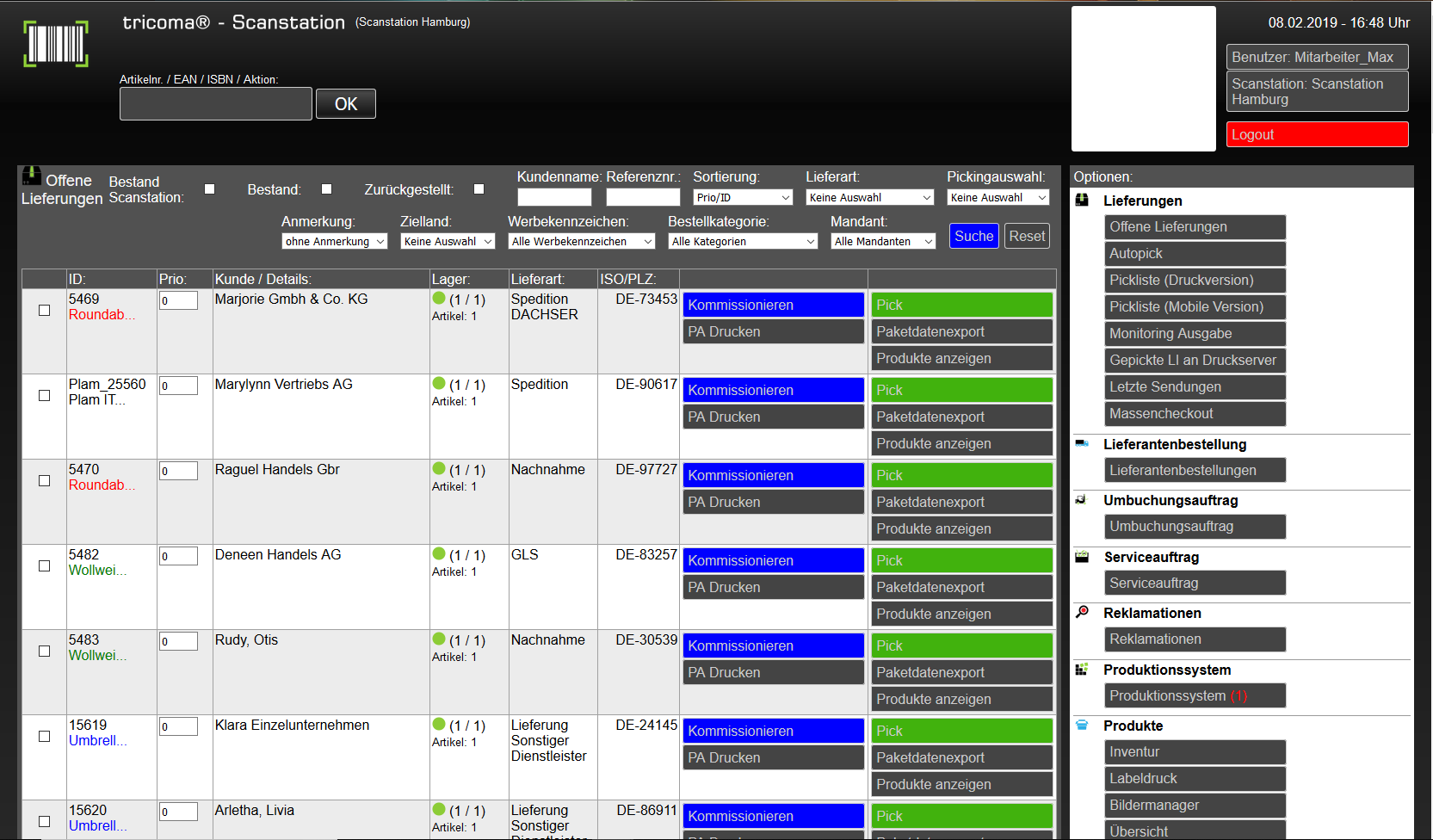The image size is (1433, 840).
Task: Click the Reklamationen magnifier icon
Action: point(1083,613)
